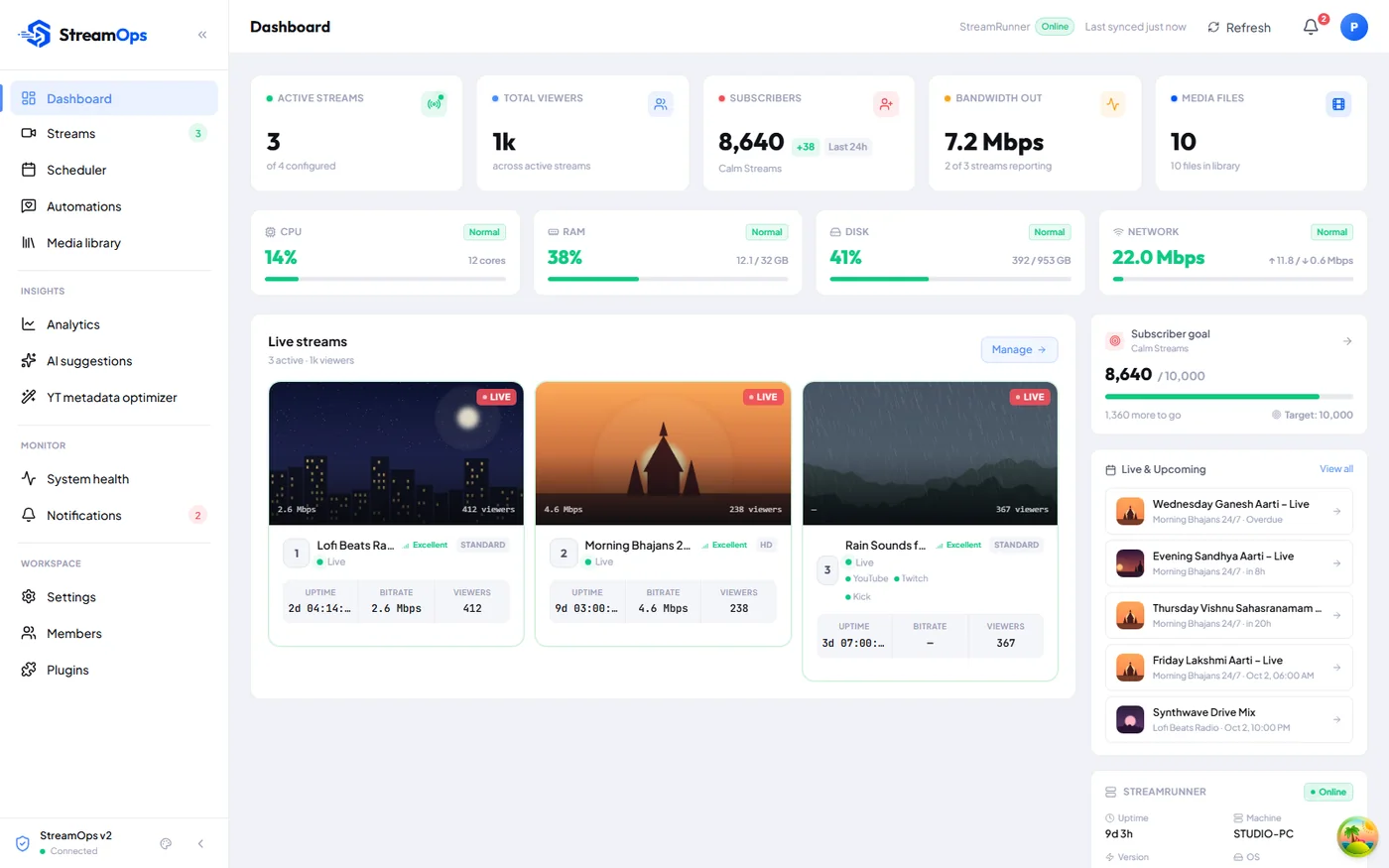
Task: Open the user profile avatar P
Action: pos(1353,27)
